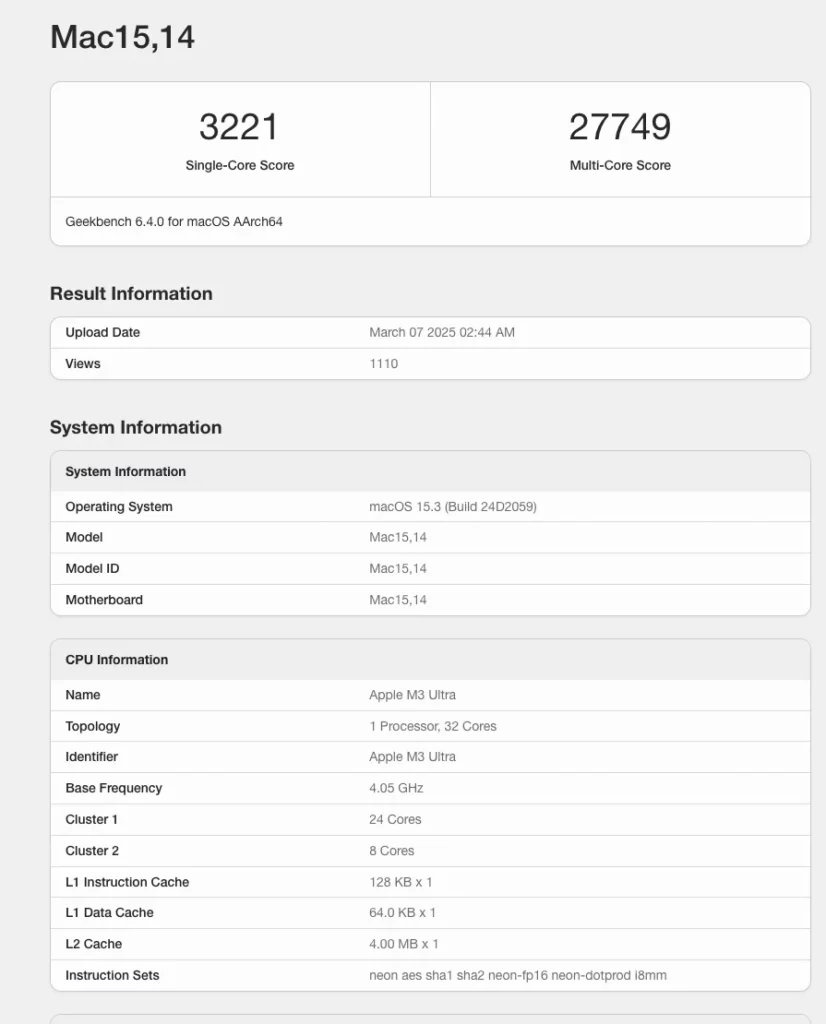Click the Instruction Sets label
The height and width of the screenshot is (1024, 826).
point(112,976)
